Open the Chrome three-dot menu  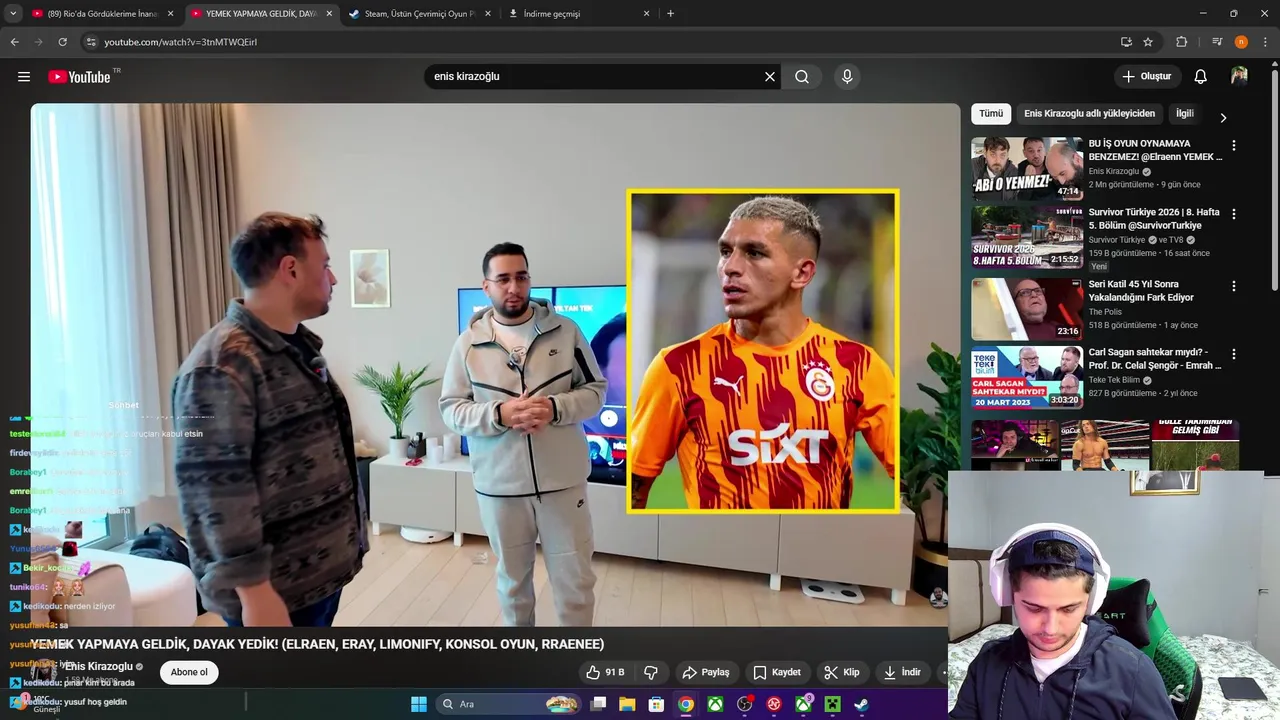(x=1264, y=42)
